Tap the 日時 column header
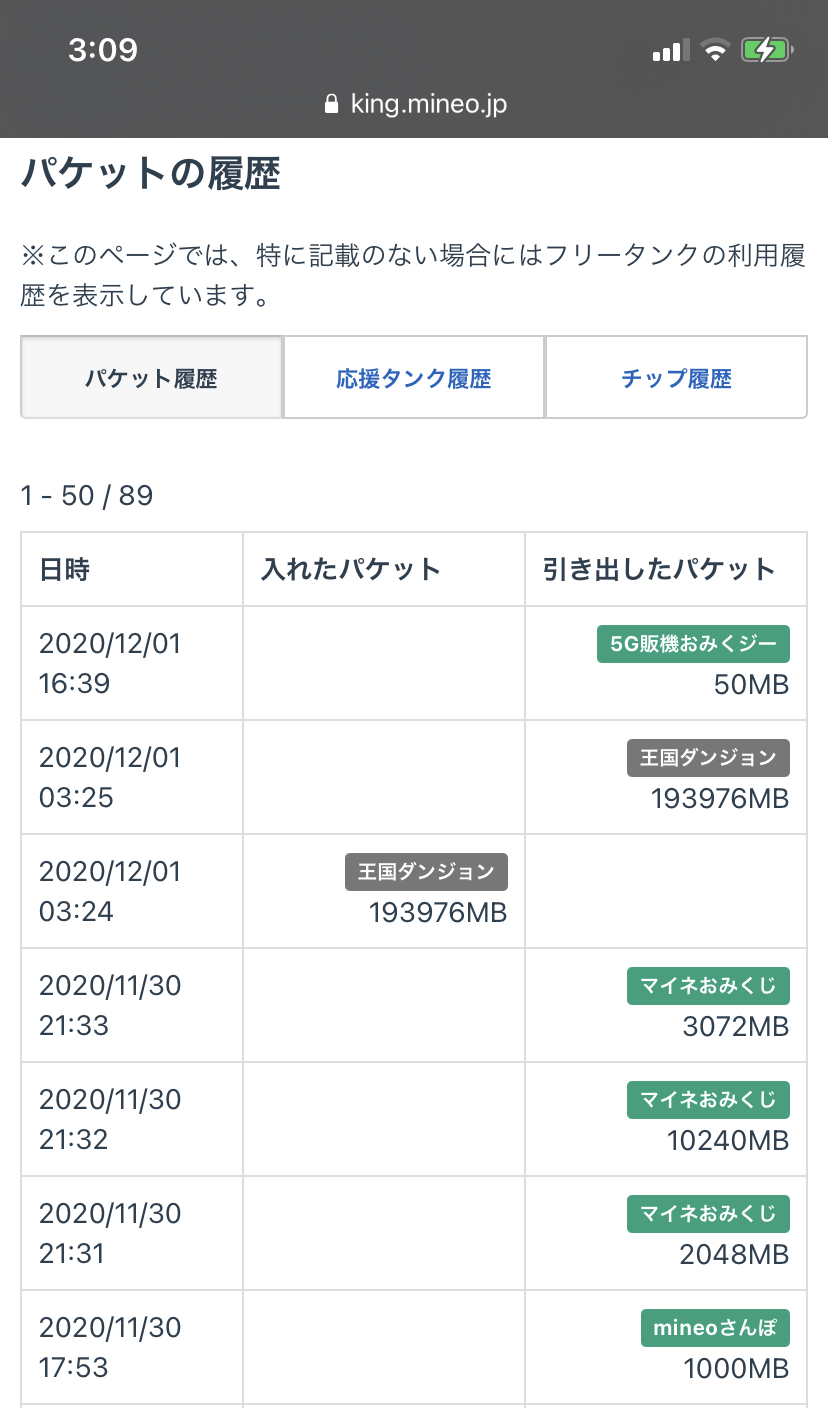This screenshot has width=828, height=1408. [65, 570]
